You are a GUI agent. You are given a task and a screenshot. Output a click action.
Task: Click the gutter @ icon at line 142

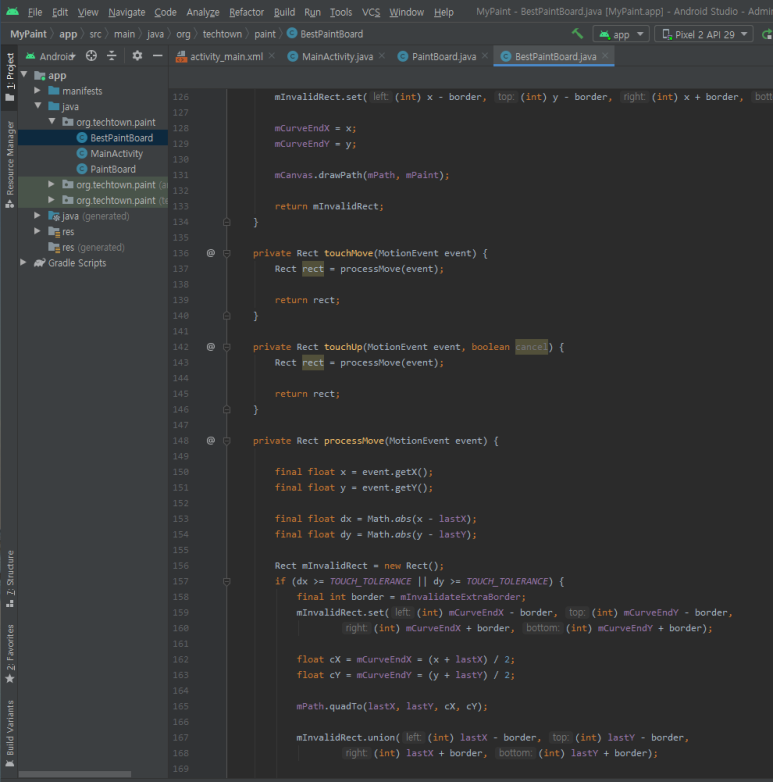pyautogui.click(x=211, y=347)
